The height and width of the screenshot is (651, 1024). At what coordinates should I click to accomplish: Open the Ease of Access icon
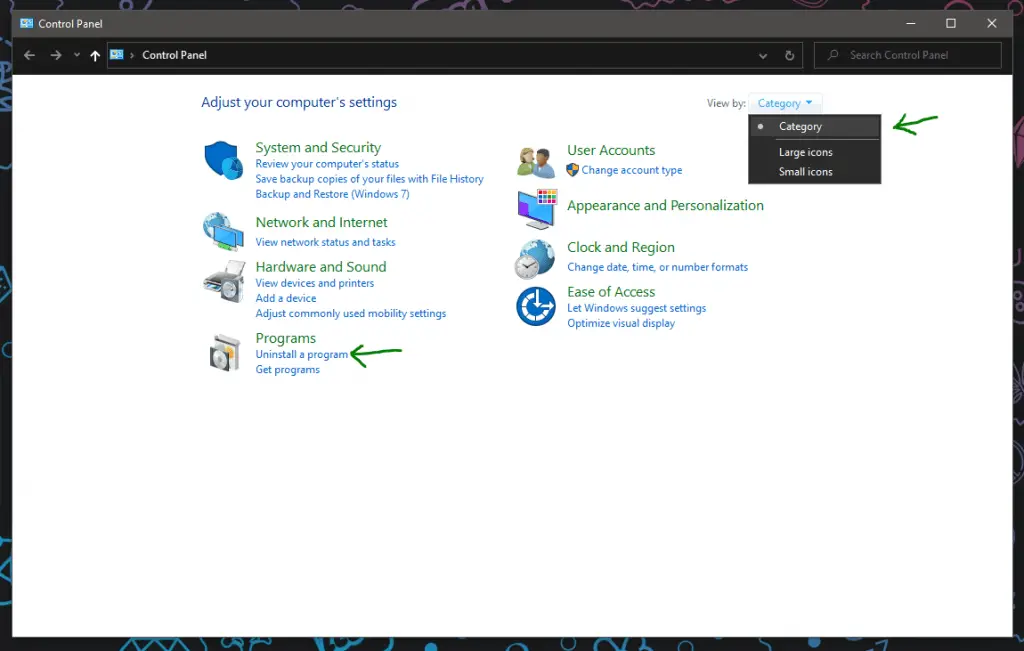(x=536, y=306)
